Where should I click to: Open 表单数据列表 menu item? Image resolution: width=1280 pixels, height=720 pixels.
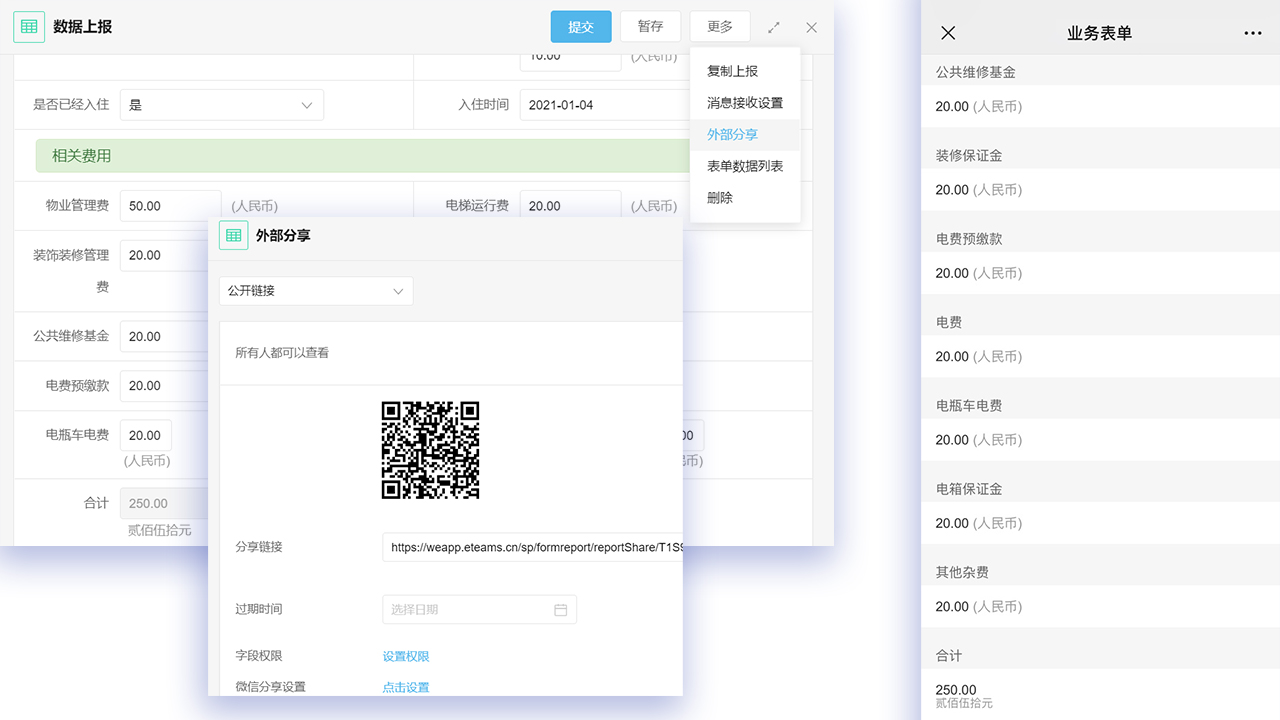pyautogui.click(x=745, y=166)
